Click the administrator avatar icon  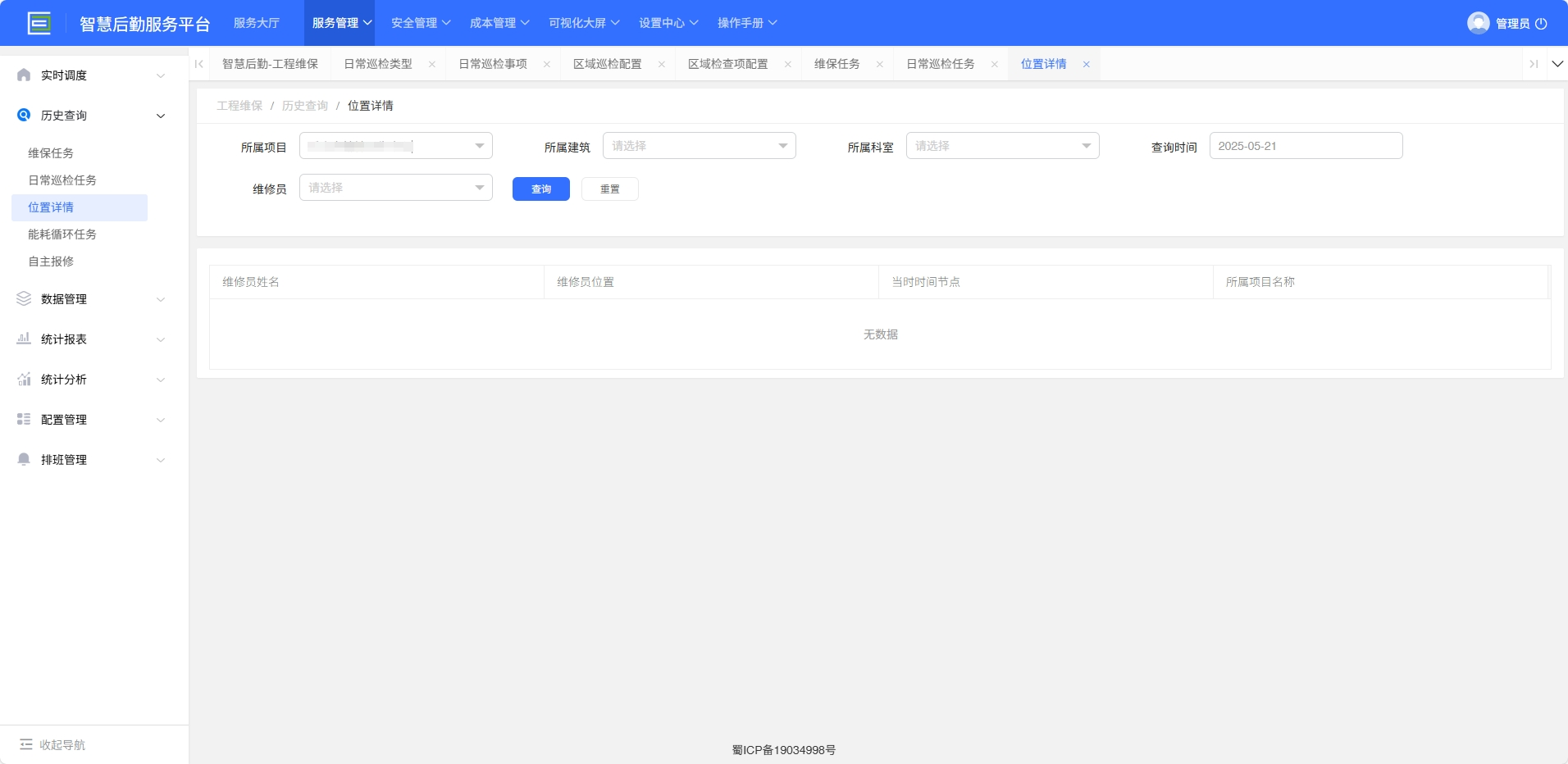point(1478,23)
